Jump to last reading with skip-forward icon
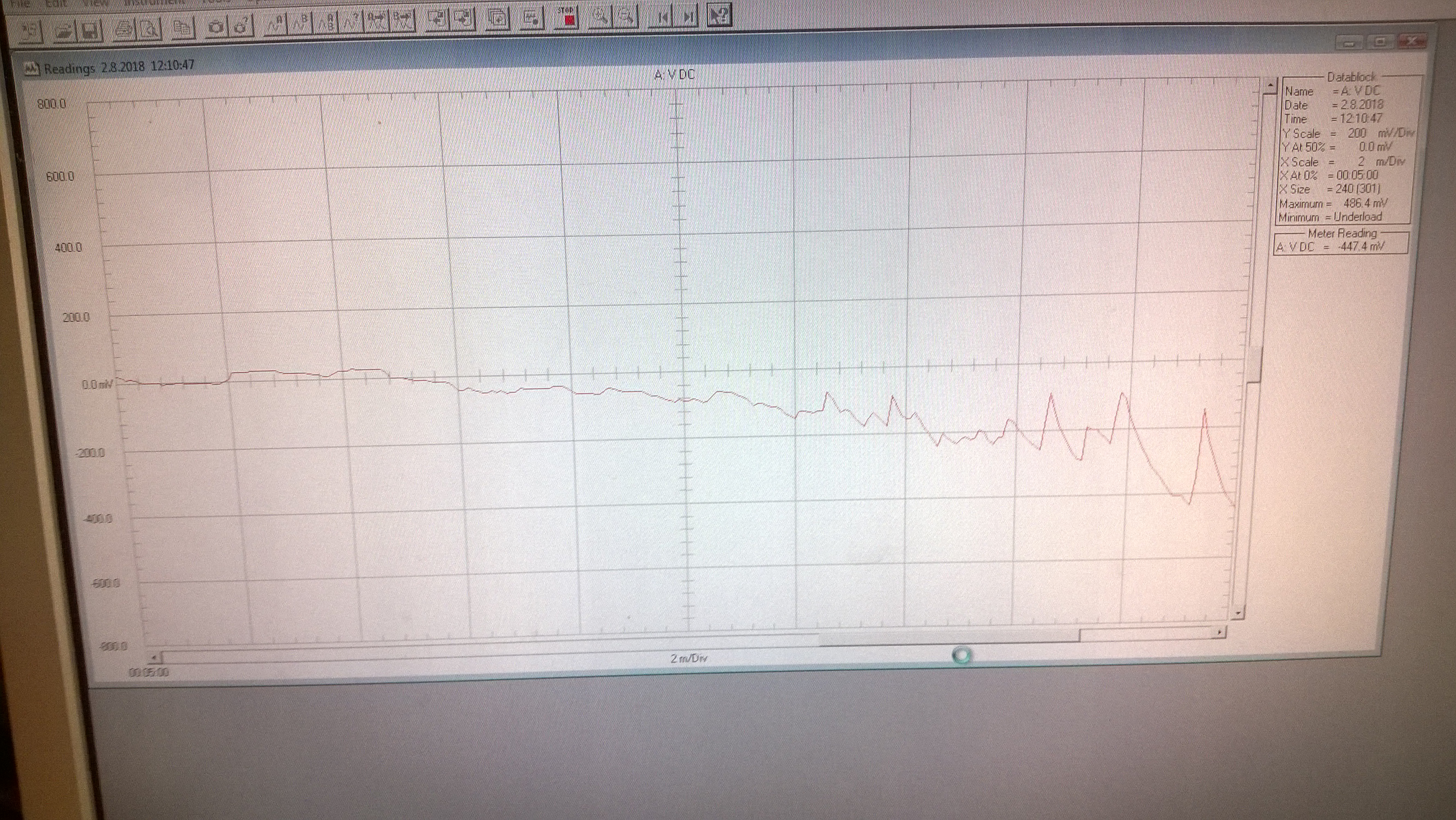This screenshot has width=1456, height=820. point(687,15)
